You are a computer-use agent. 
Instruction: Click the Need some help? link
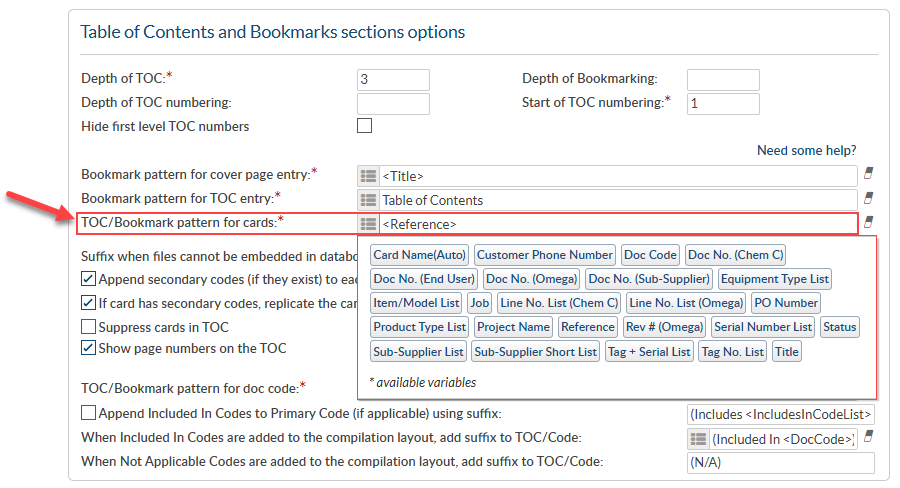pyautogui.click(x=806, y=151)
